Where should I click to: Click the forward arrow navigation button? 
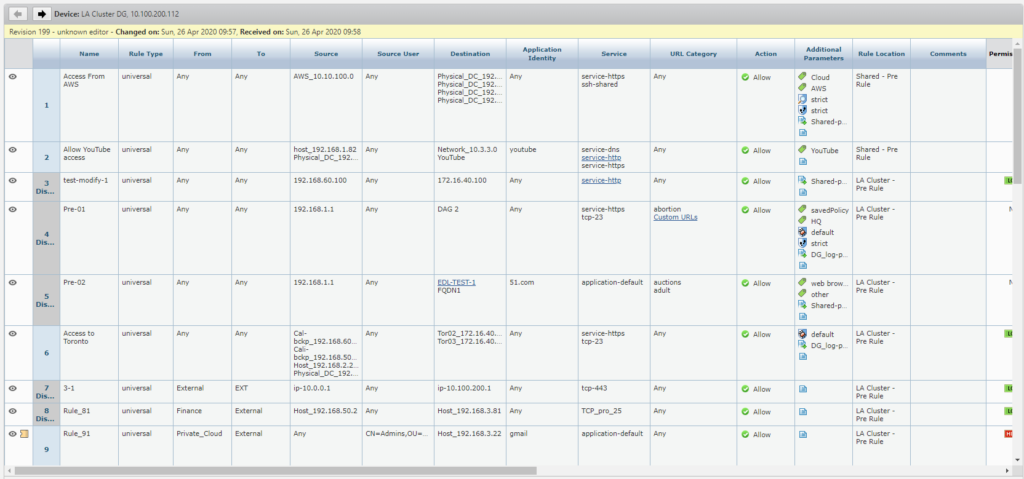point(41,14)
